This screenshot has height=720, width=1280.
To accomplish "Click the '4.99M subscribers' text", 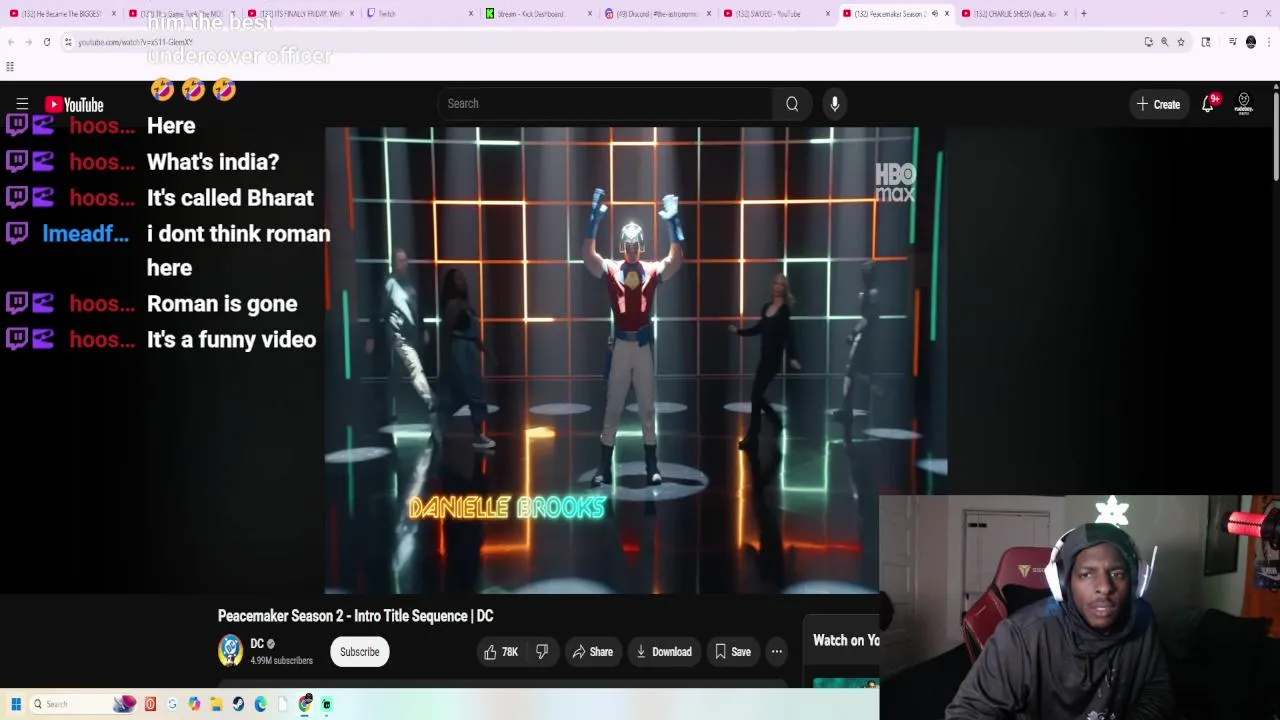I will [x=281, y=661].
